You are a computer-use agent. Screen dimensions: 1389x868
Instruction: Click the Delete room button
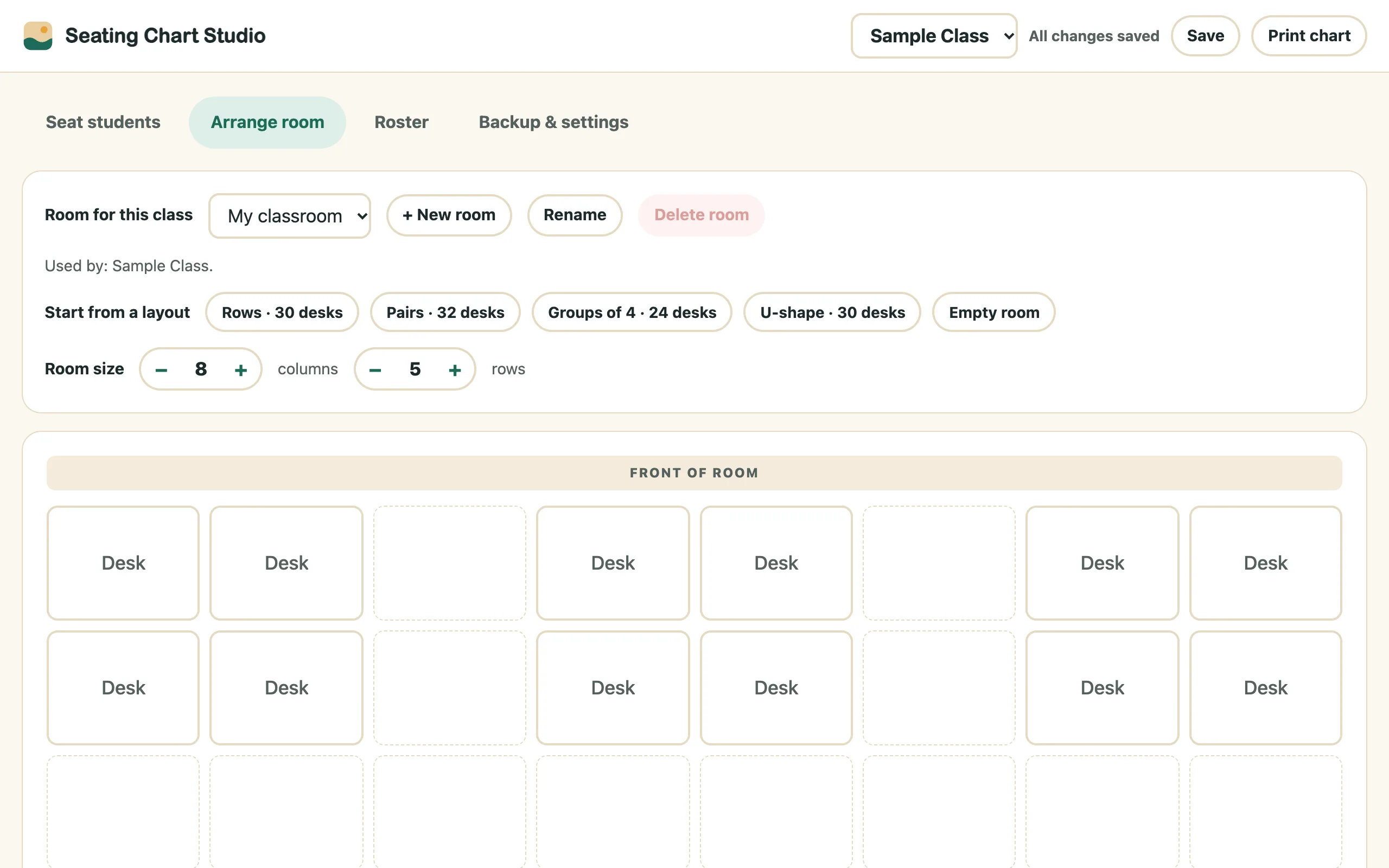702,215
